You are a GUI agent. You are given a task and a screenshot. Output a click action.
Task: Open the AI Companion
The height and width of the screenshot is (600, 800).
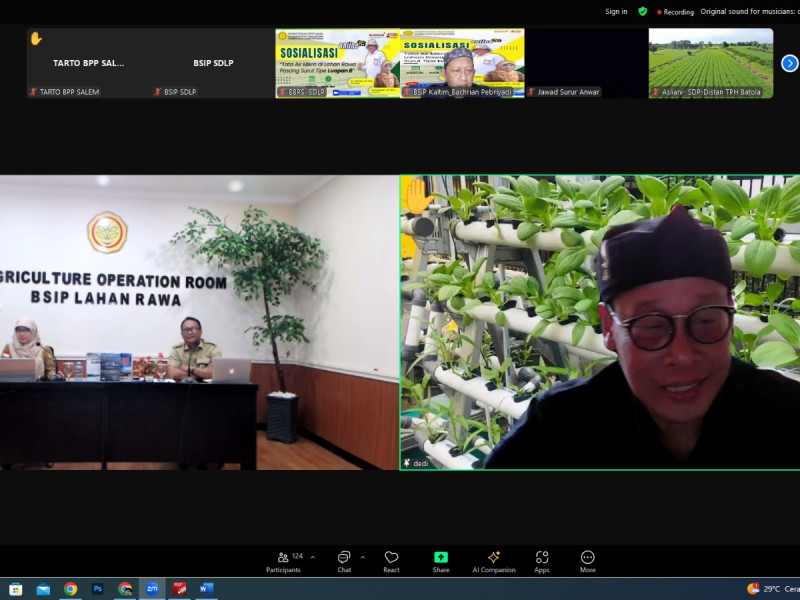(x=493, y=560)
